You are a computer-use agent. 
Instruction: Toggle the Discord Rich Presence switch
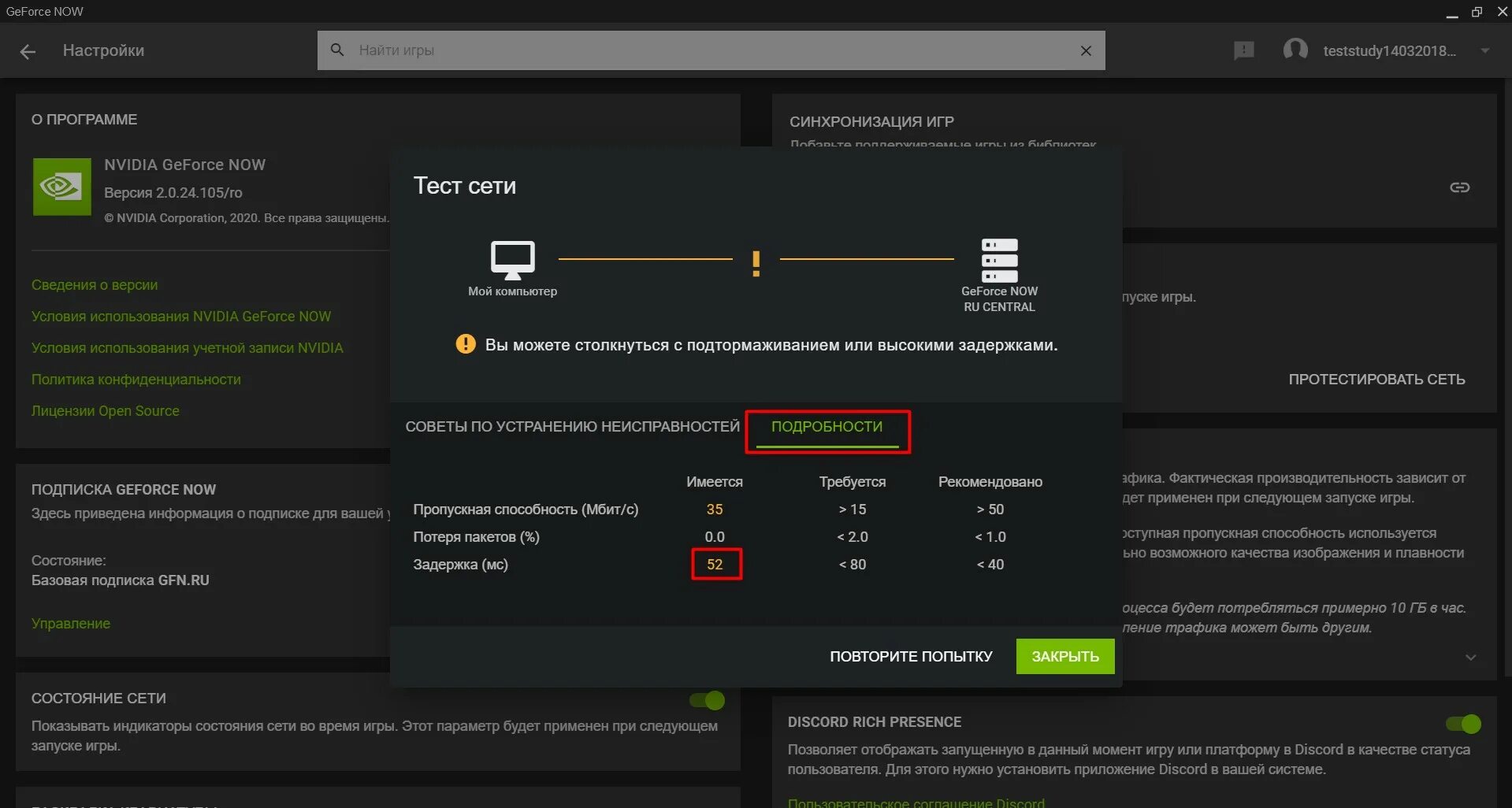click(1463, 724)
